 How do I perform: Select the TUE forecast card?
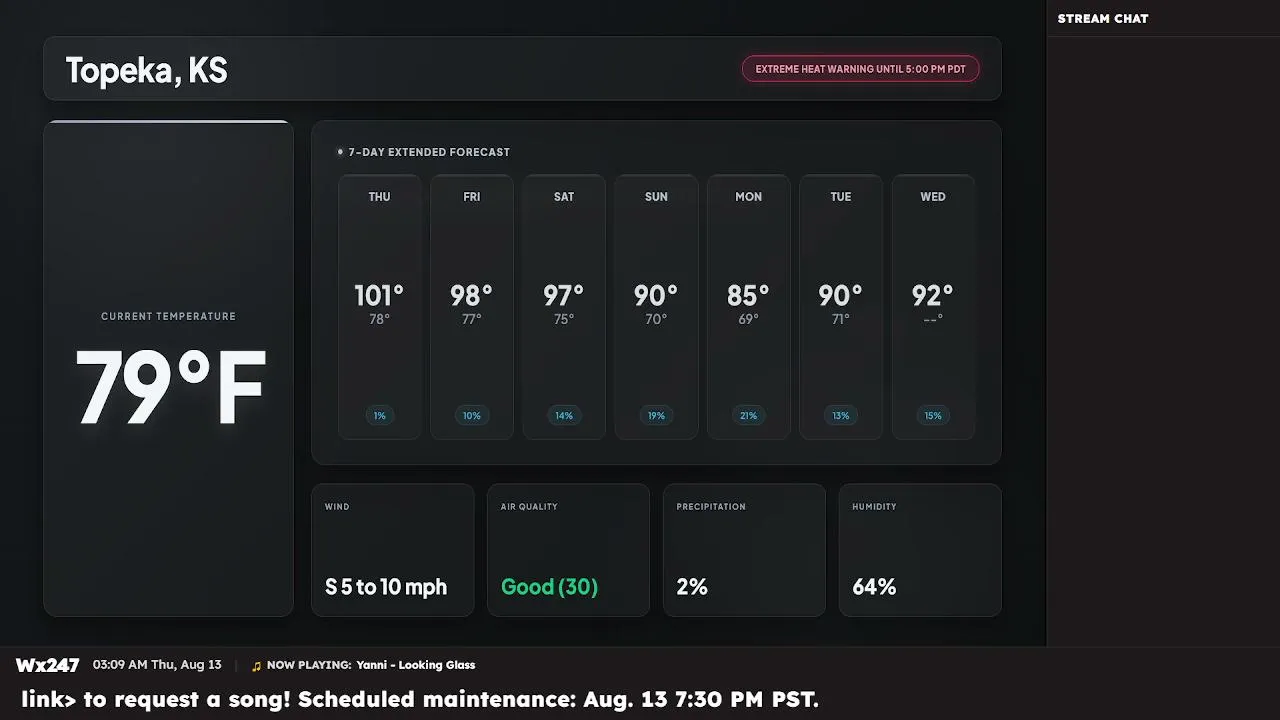pos(841,307)
